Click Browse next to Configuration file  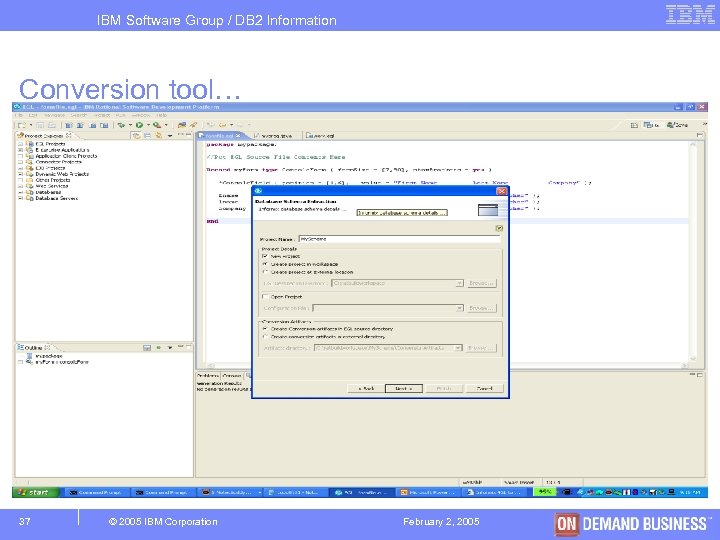(x=481, y=308)
